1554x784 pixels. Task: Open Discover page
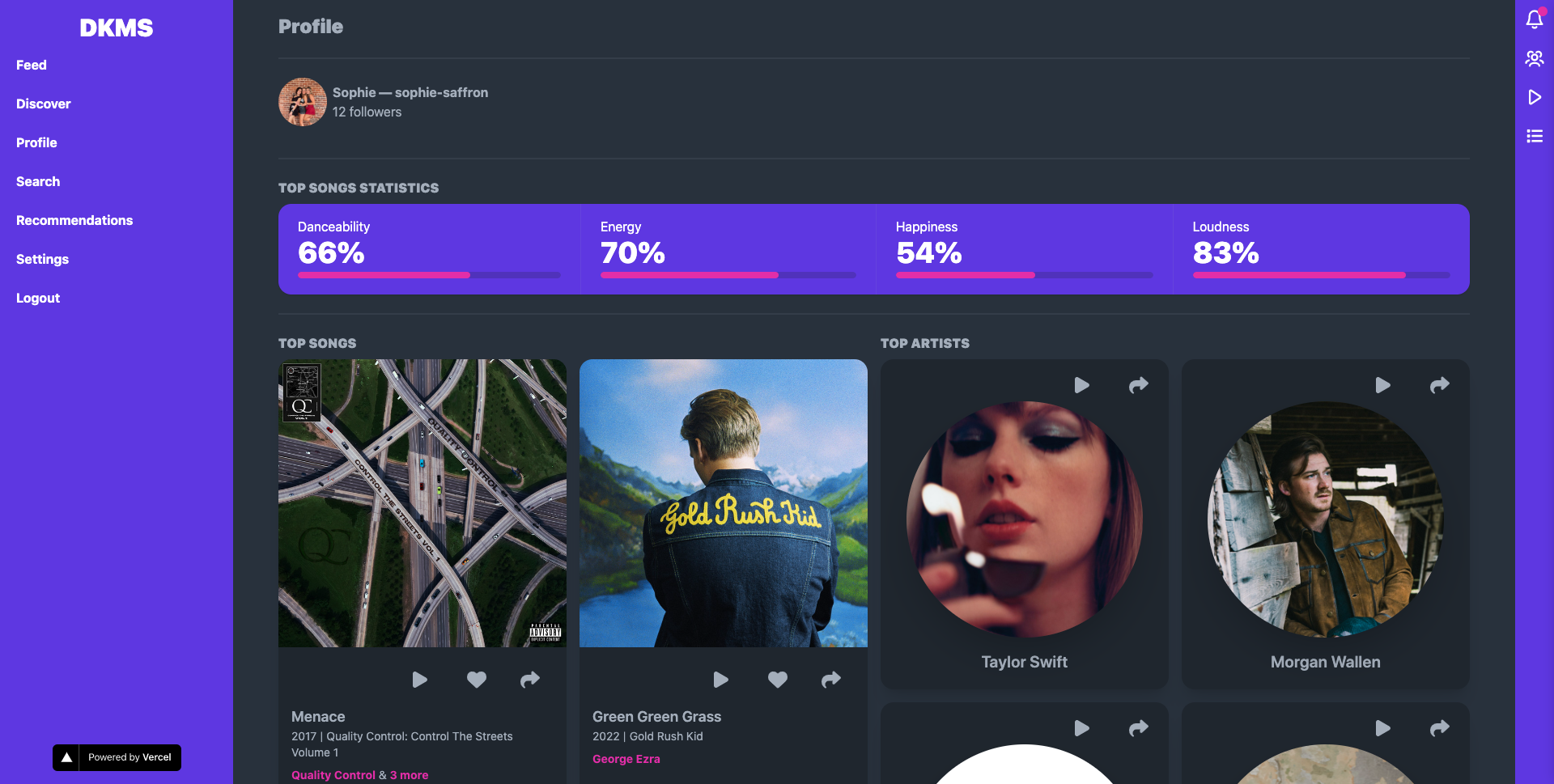click(x=44, y=104)
